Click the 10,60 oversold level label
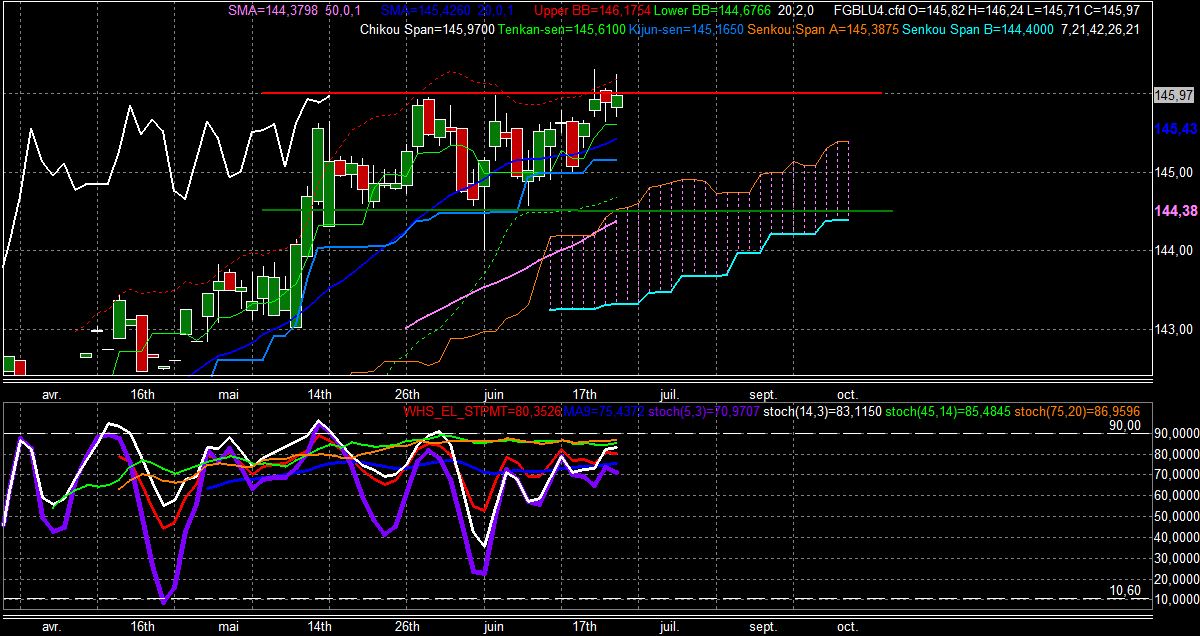Image resolution: width=1200 pixels, height=636 pixels. click(x=1124, y=591)
